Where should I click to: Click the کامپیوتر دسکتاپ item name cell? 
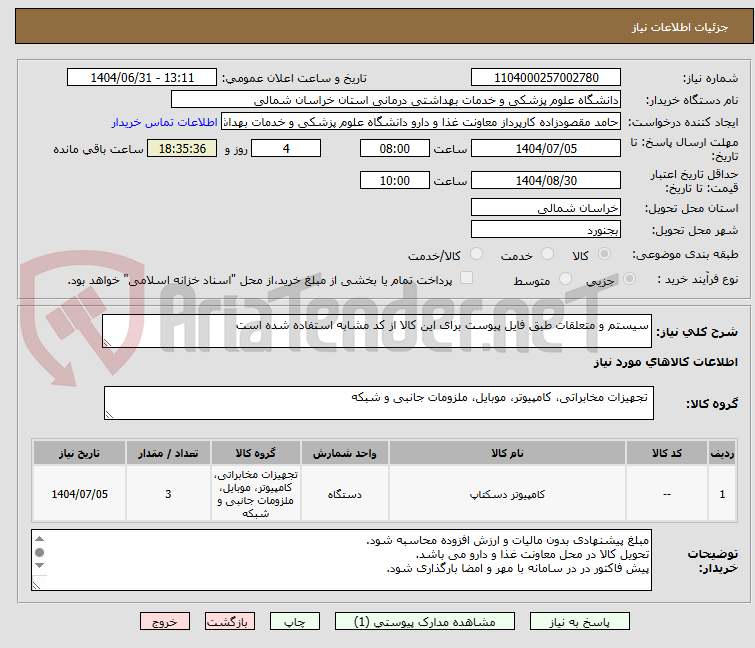click(507, 494)
